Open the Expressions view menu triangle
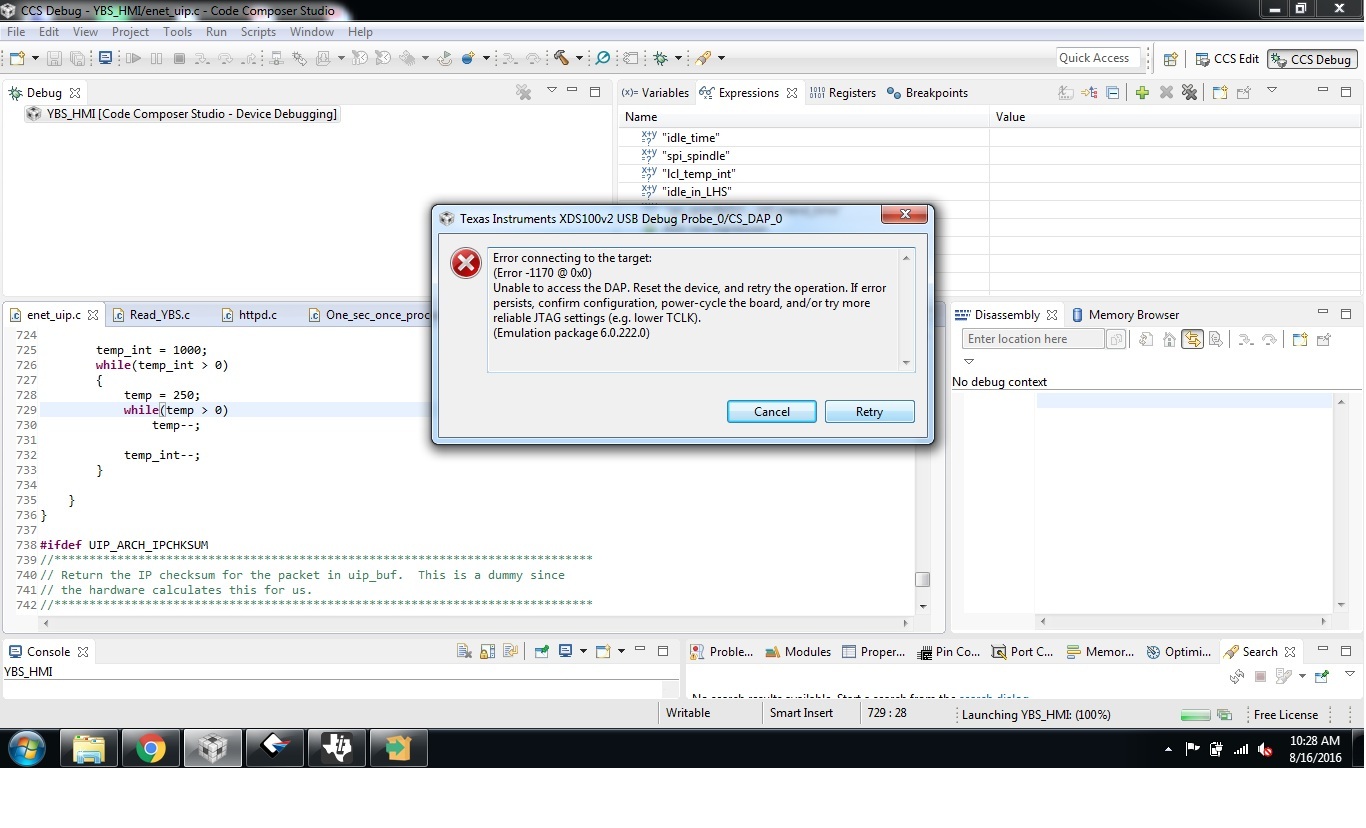The image size is (1366, 828). [x=1272, y=90]
